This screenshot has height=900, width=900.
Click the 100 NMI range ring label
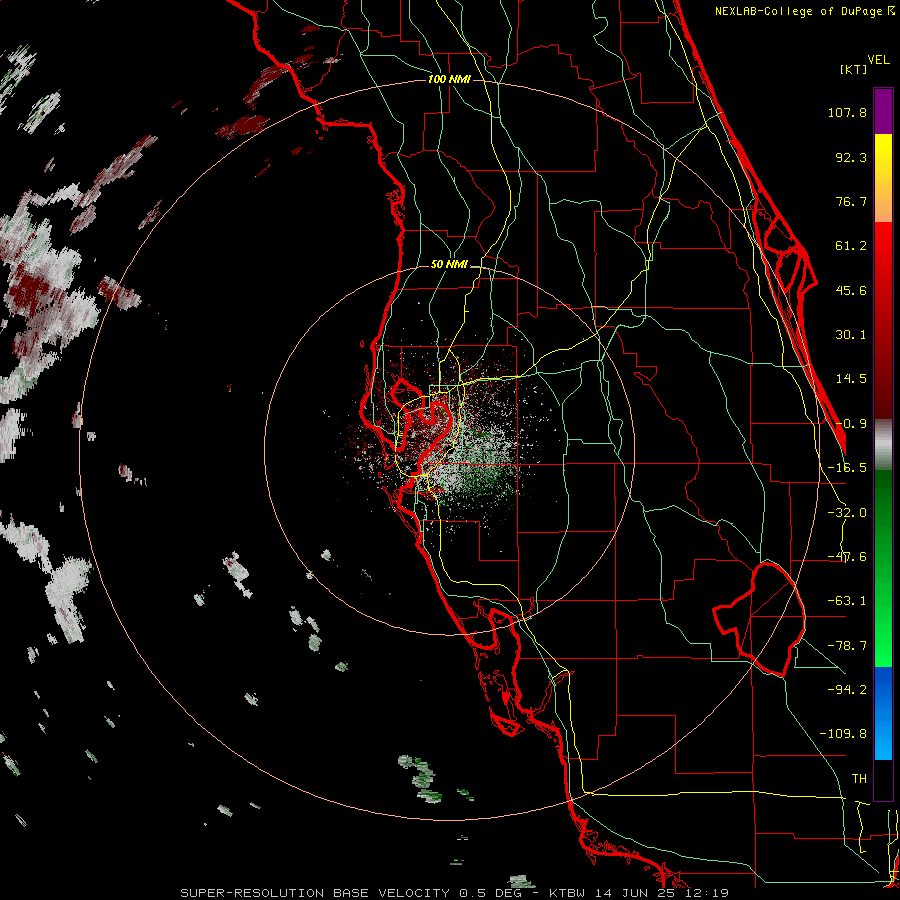[x=449, y=79]
